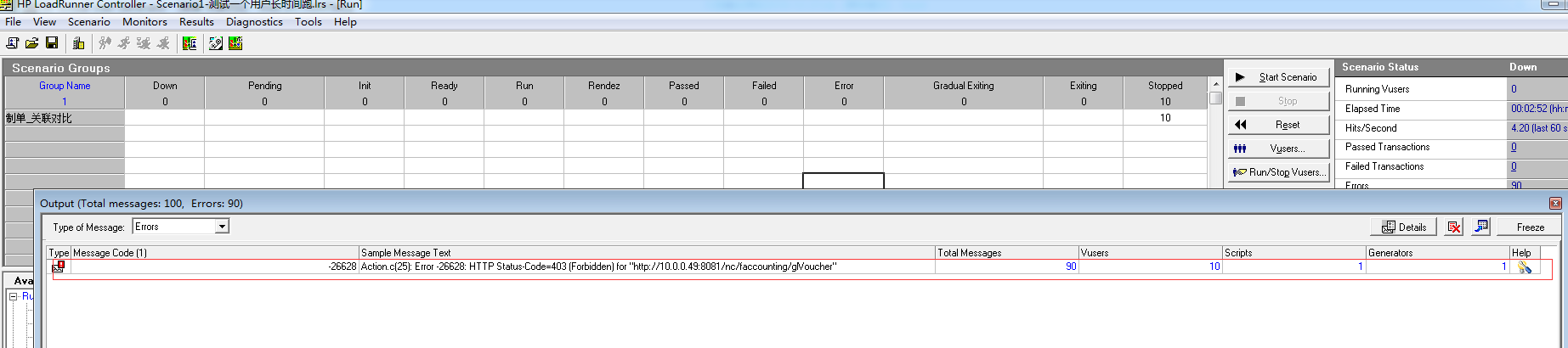Click the Message Code column header

tap(215, 253)
